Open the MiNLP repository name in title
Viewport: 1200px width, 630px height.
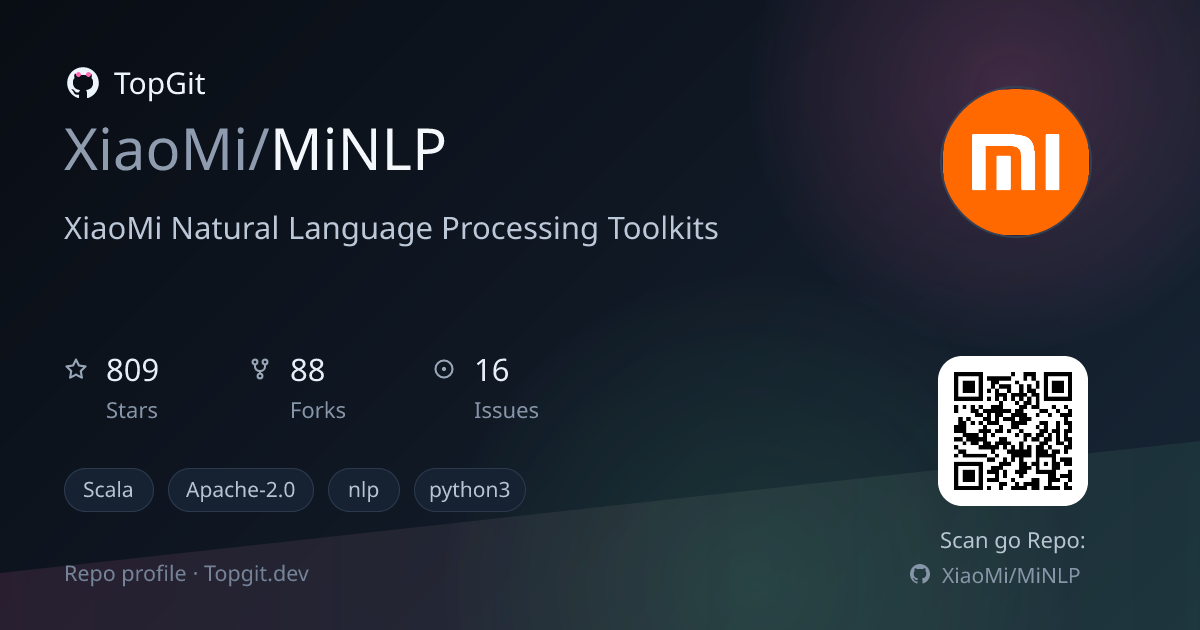coord(358,152)
